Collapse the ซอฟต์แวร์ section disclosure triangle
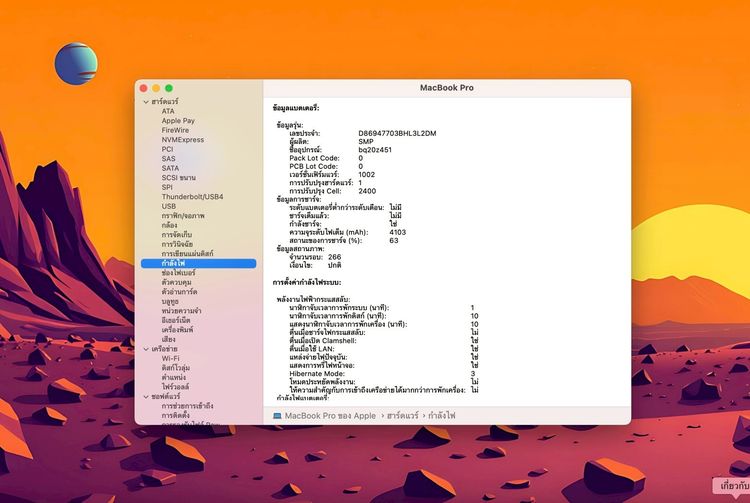Image resolution: width=750 pixels, height=503 pixels. (145, 396)
